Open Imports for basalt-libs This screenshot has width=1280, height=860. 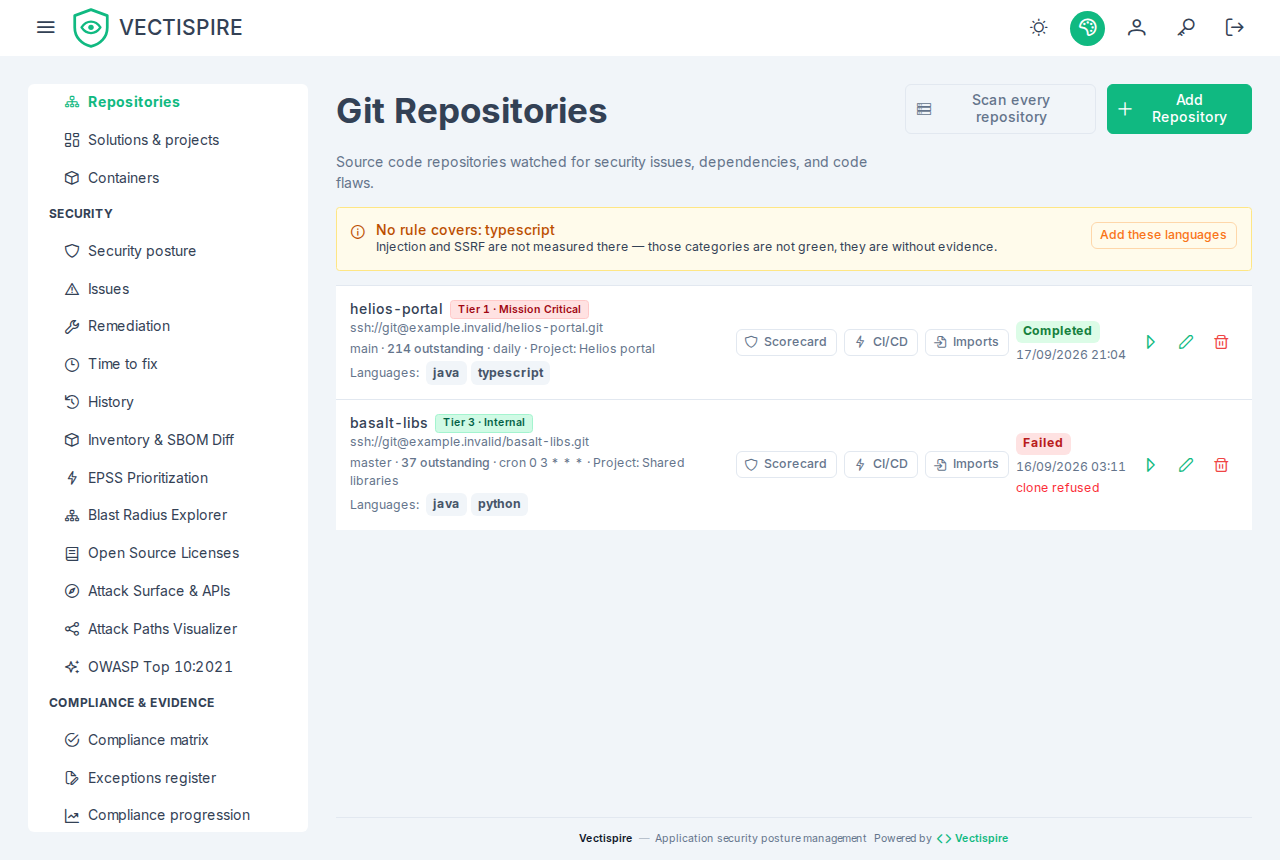pyautogui.click(x=967, y=464)
